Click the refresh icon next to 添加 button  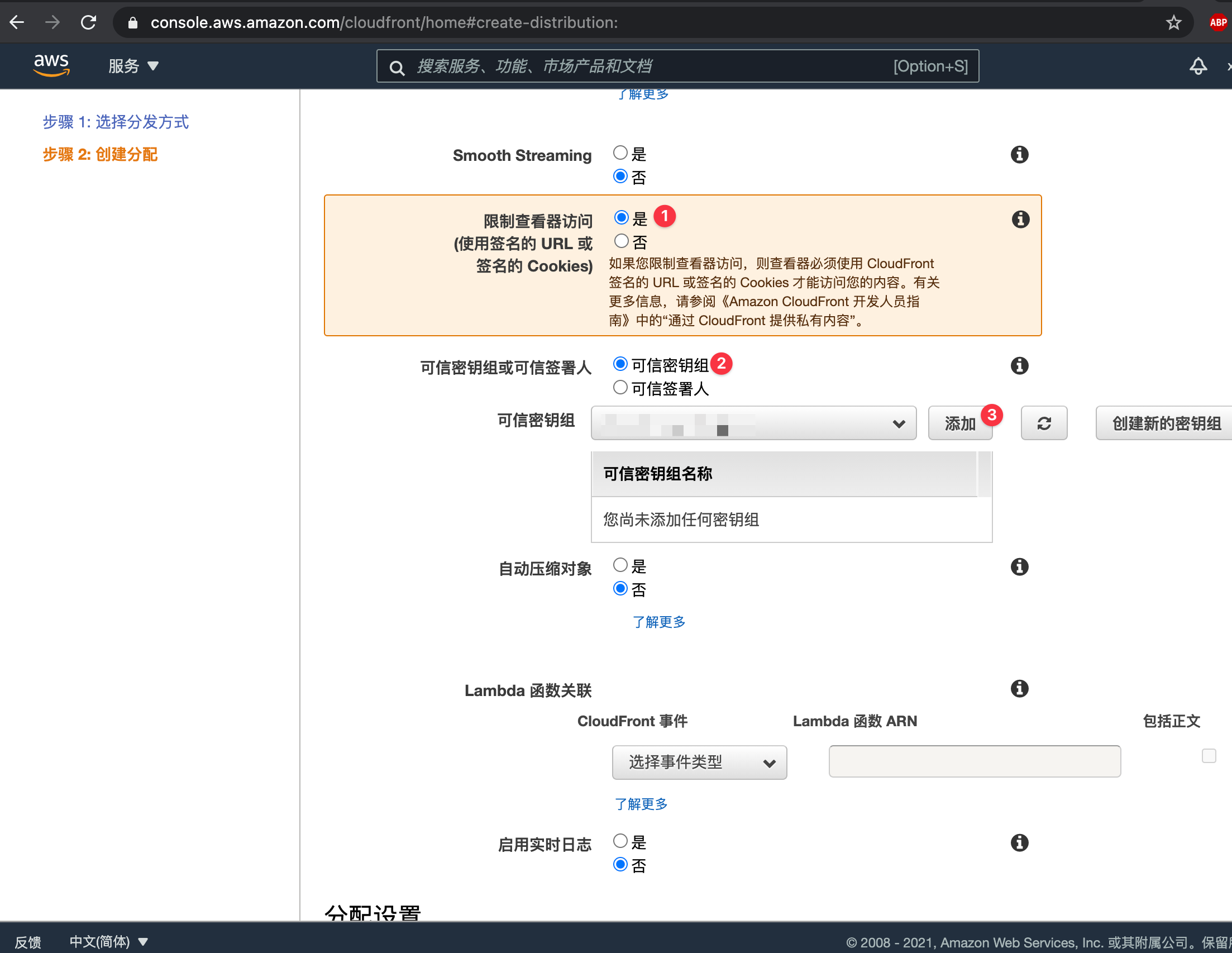[x=1043, y=423]
